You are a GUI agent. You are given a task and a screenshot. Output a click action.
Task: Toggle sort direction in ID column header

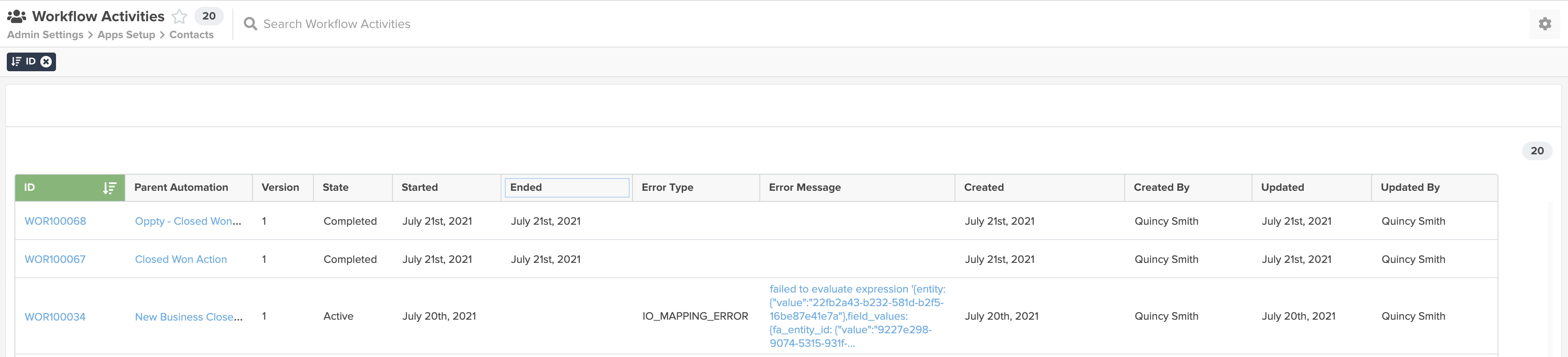pyautogui.click(x=109, y=188)
